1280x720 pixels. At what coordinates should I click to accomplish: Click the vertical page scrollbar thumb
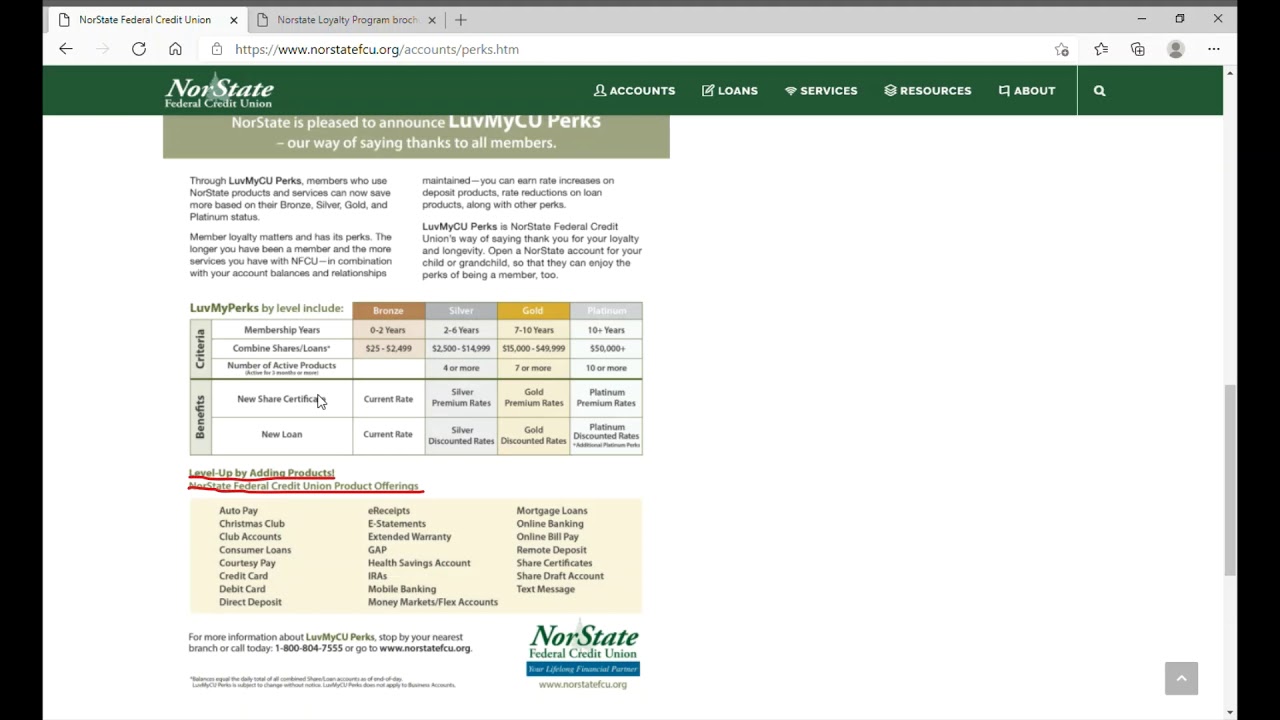(1230, 480)
